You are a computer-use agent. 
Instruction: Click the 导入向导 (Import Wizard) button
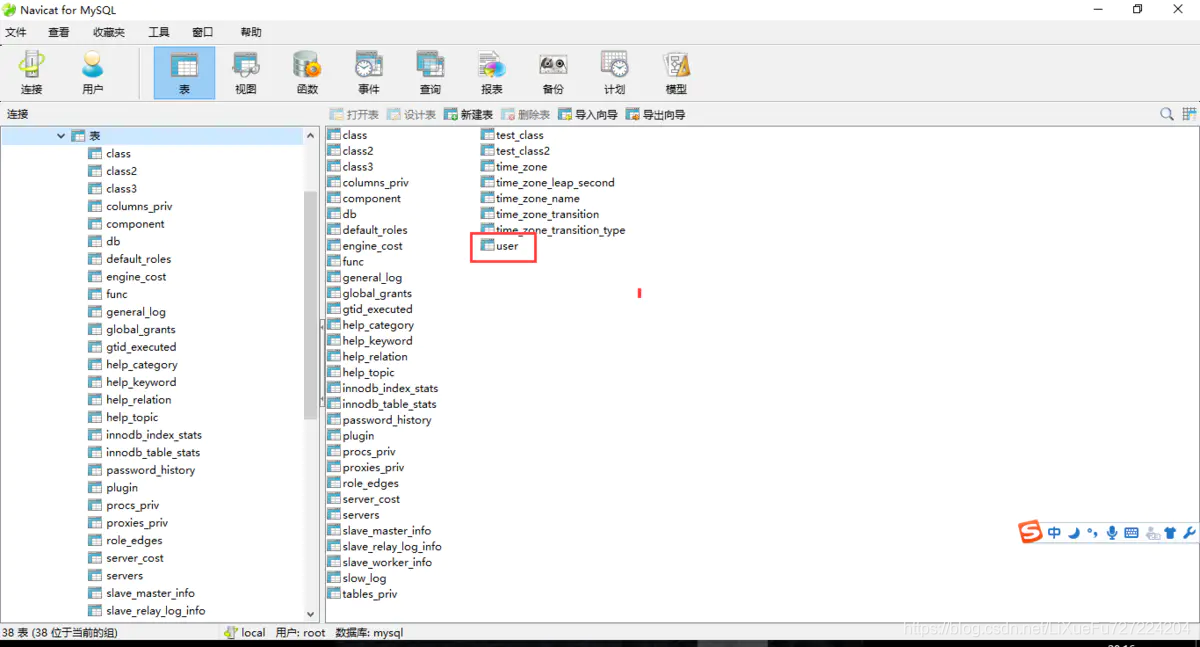pyautogui.click(x=588, y=114)
